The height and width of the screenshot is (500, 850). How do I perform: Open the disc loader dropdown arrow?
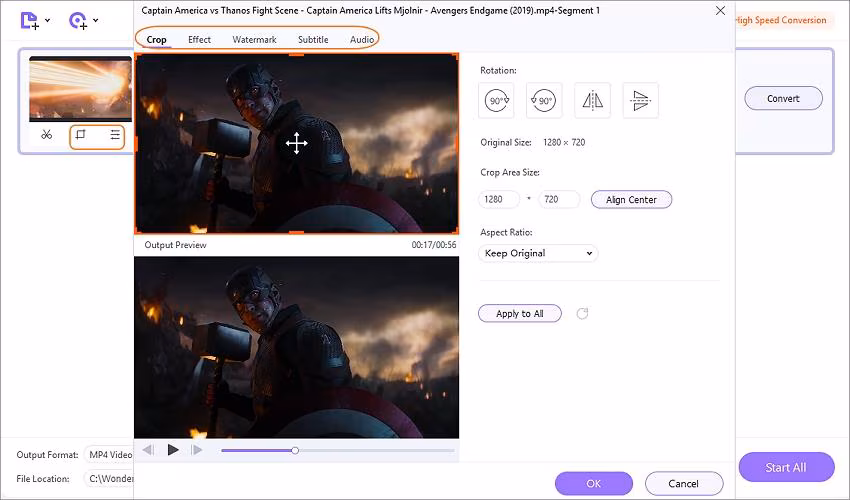[x=95, y=21]
